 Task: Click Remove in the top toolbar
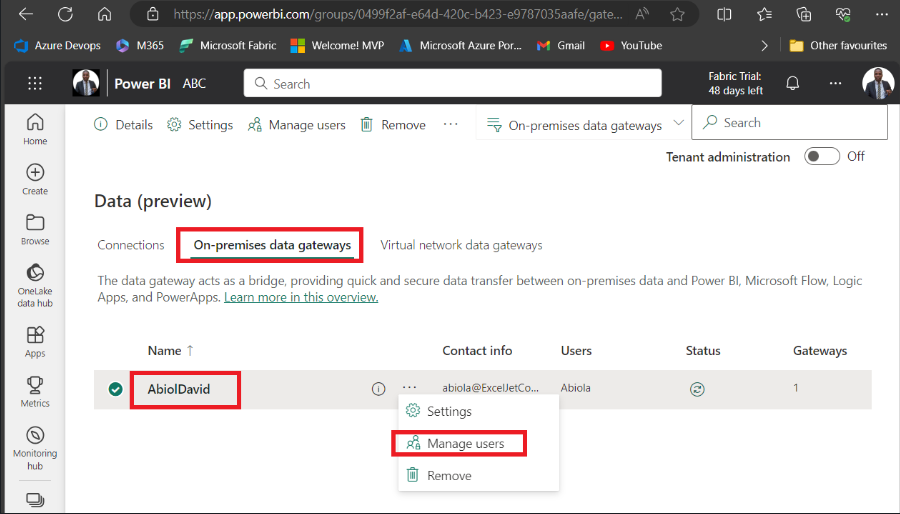coord(393,125)
